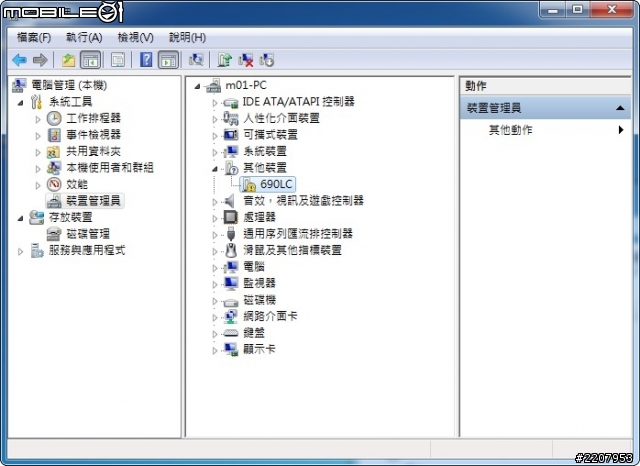640x466 pixels.
Task: Toggle the show/hide action pane icon
Action: 168,60
